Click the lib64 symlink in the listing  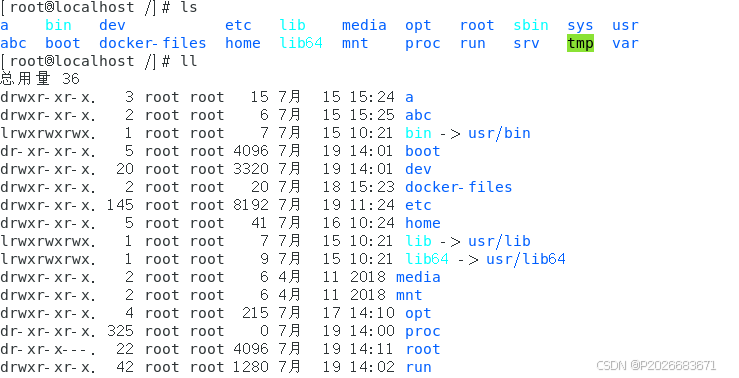point(427,259)
